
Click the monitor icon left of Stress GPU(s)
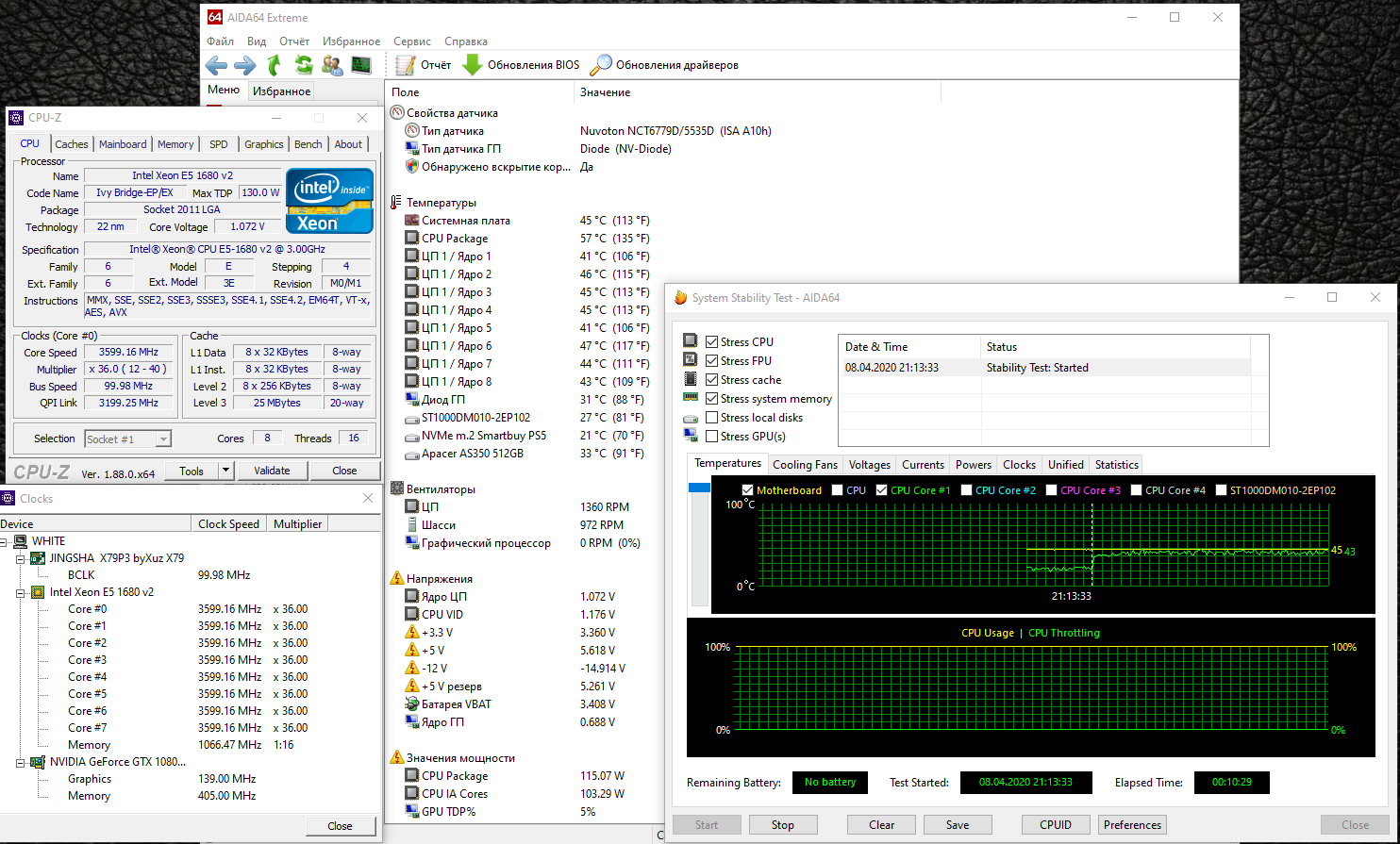[691, 436]
